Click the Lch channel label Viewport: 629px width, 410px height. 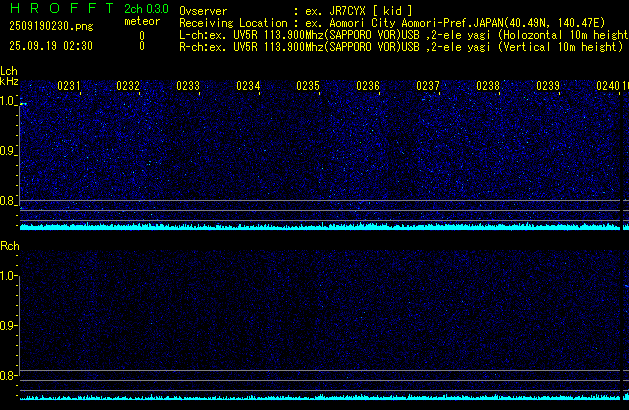point(9,71)
